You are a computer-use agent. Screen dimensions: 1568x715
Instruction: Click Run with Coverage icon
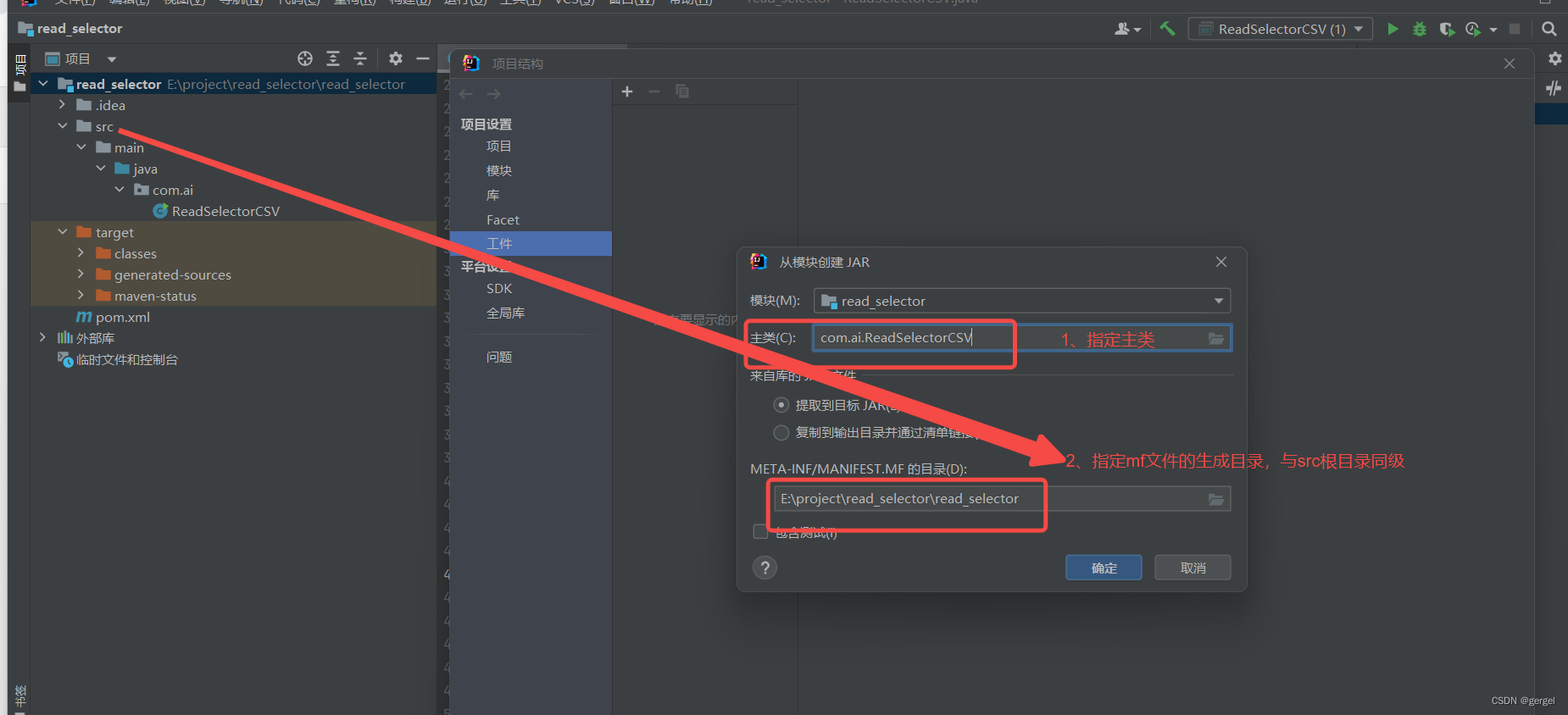[x=1447, y=29]
